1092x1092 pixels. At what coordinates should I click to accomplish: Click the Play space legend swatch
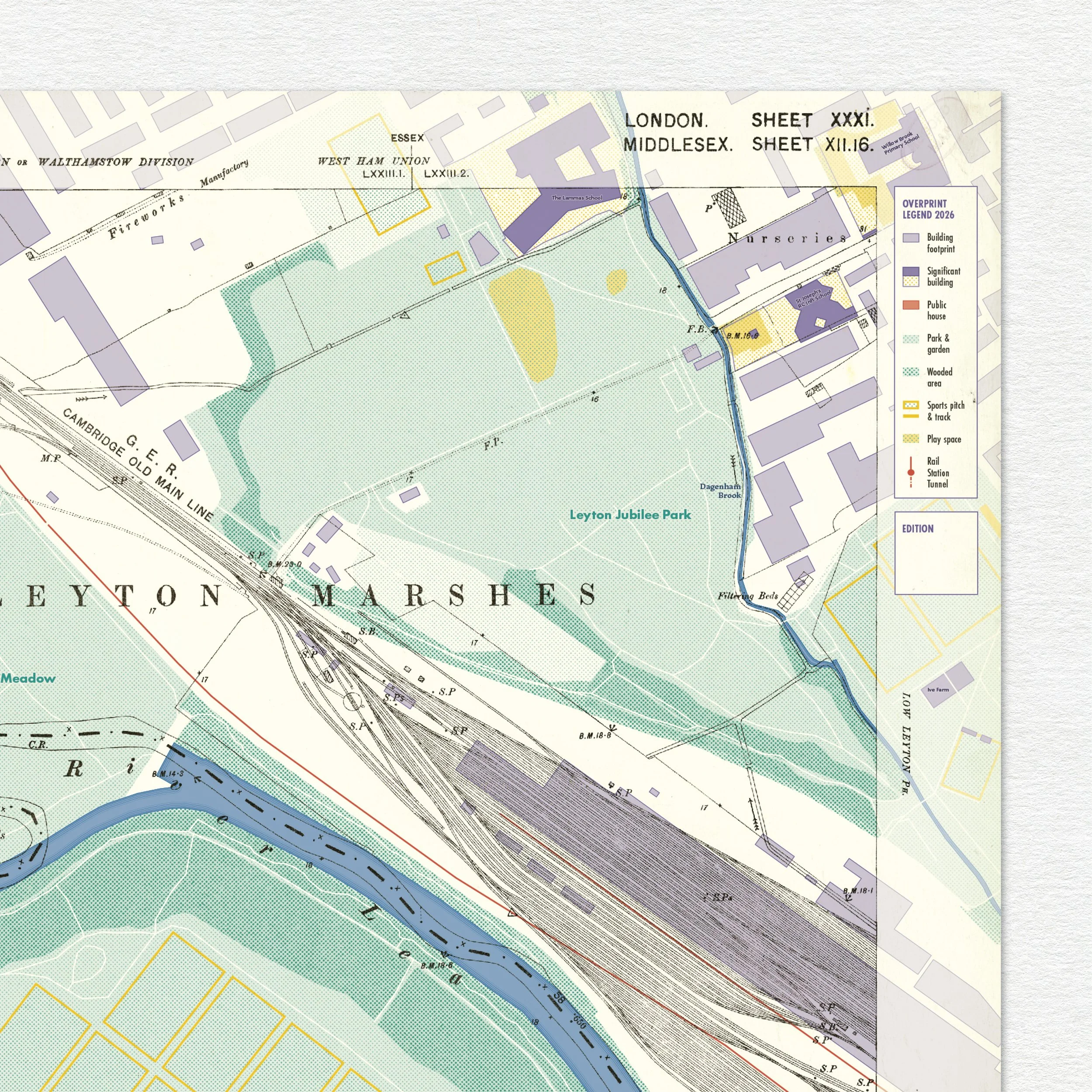point(911,439)
